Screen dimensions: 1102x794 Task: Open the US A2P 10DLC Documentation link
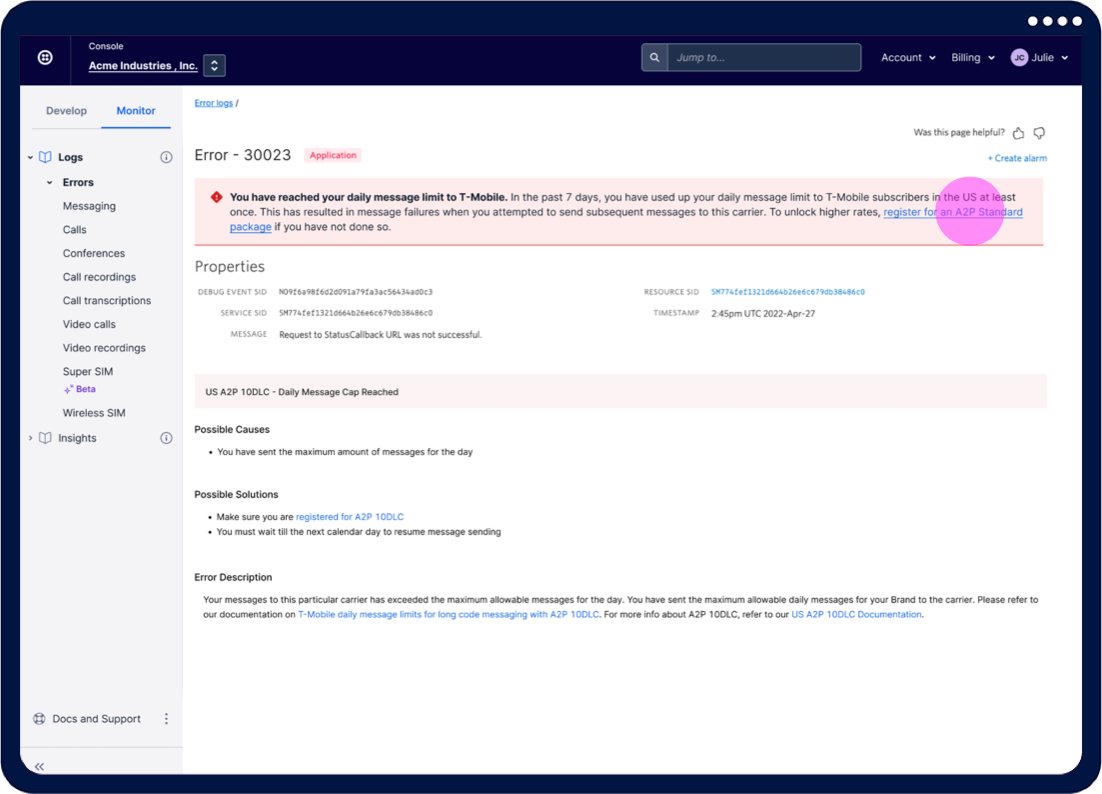click(856, 615)
